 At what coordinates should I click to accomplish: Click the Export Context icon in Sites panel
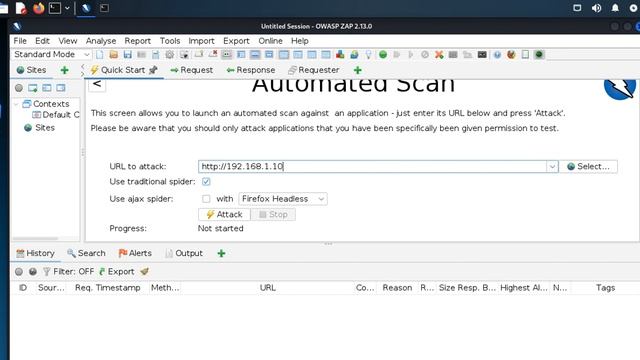pyautogui.click(x=61, y=88)
